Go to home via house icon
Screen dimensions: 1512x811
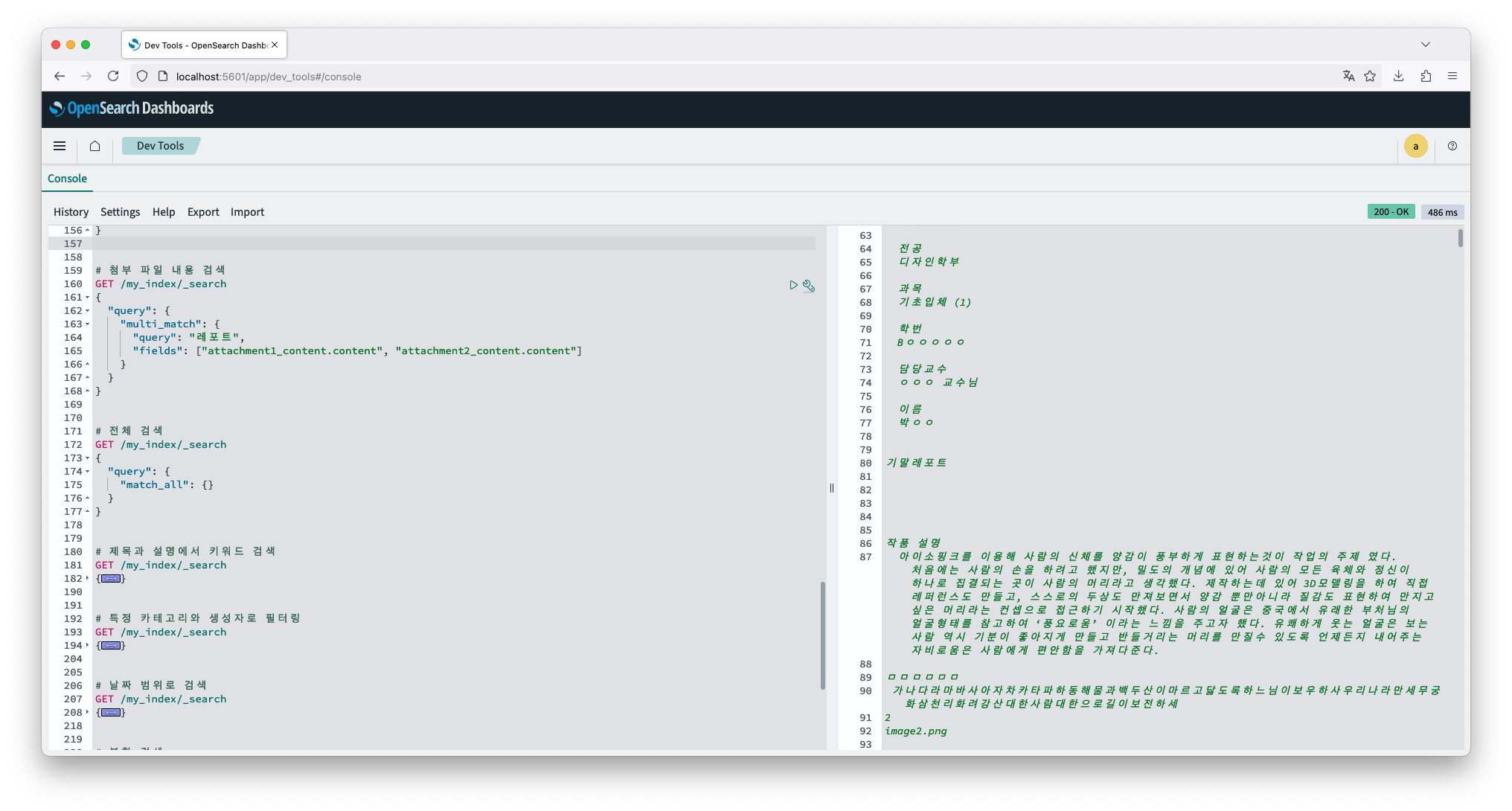(x=94, y=146)
